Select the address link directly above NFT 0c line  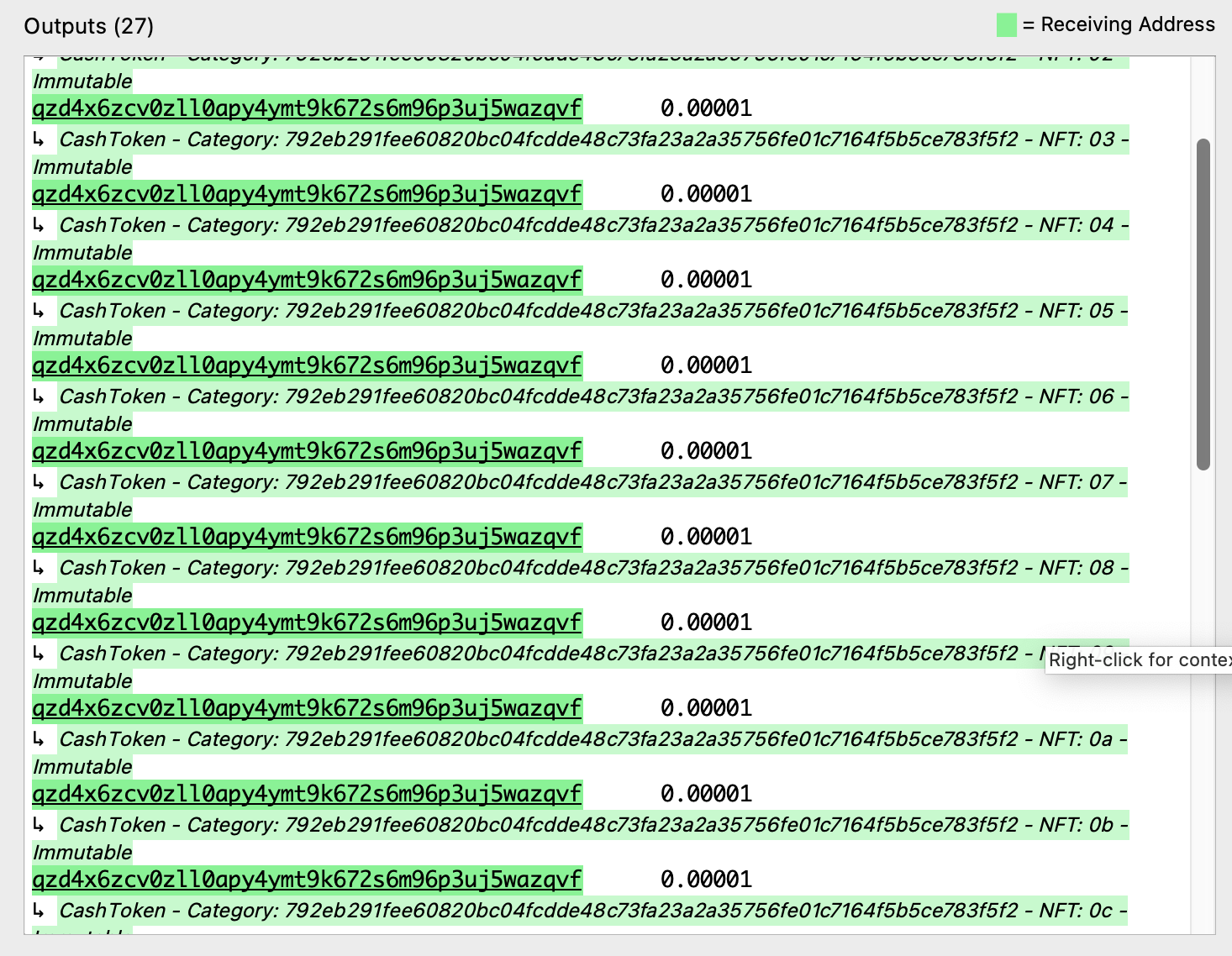(x=307, y=880)
